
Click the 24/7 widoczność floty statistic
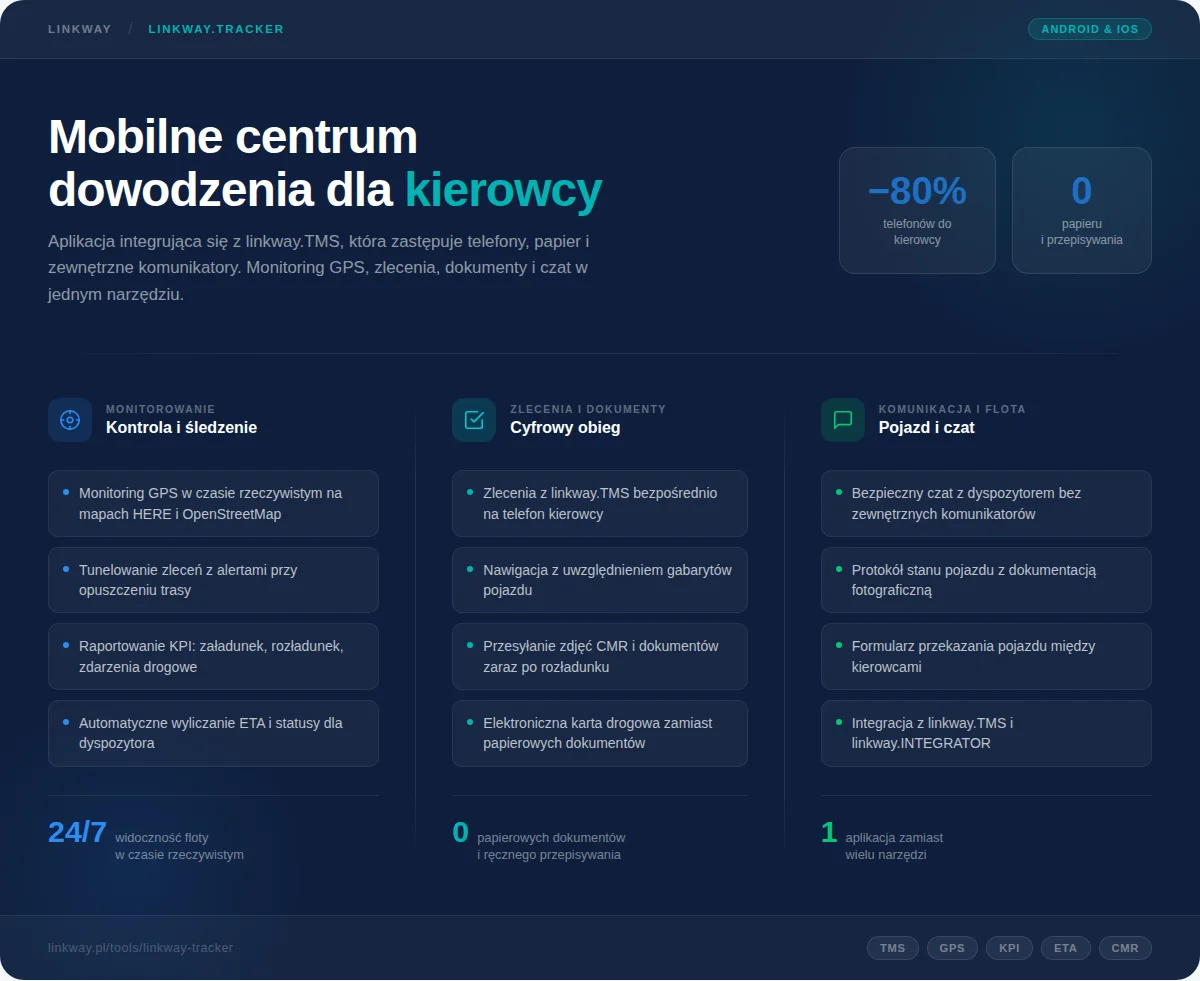tap(146, 839)
